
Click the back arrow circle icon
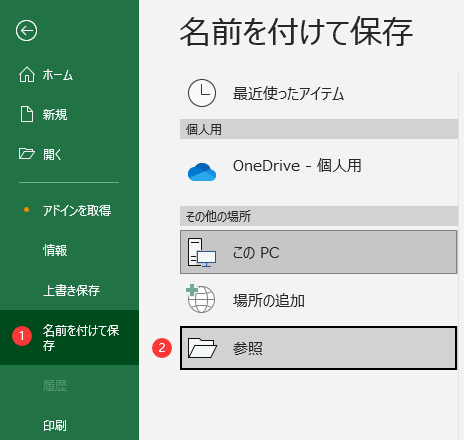point(26,31)
